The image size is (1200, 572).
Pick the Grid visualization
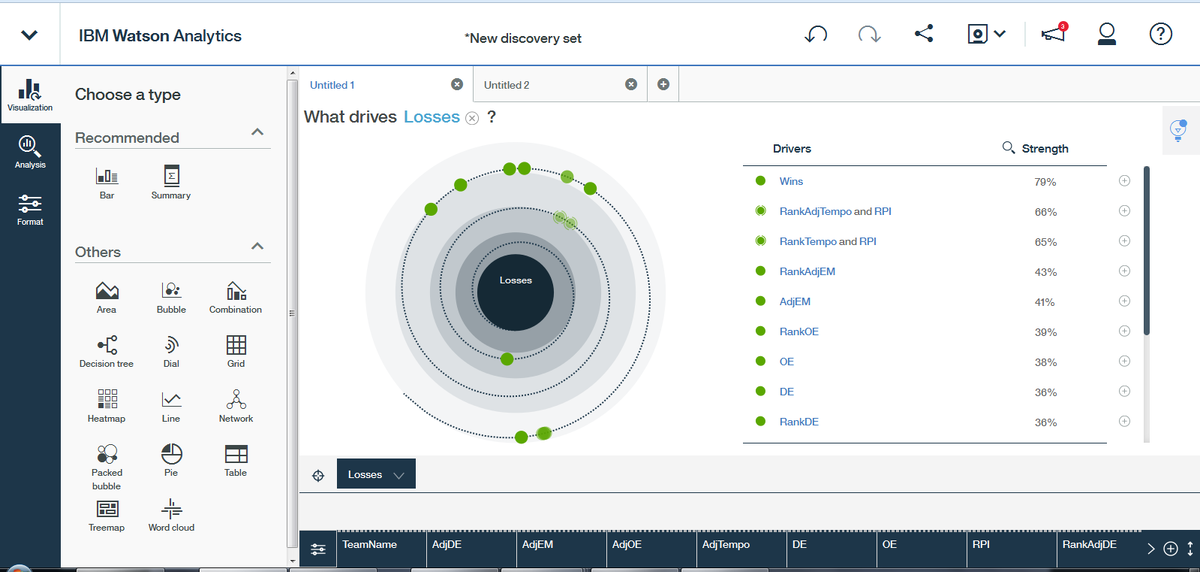point(236,351)
